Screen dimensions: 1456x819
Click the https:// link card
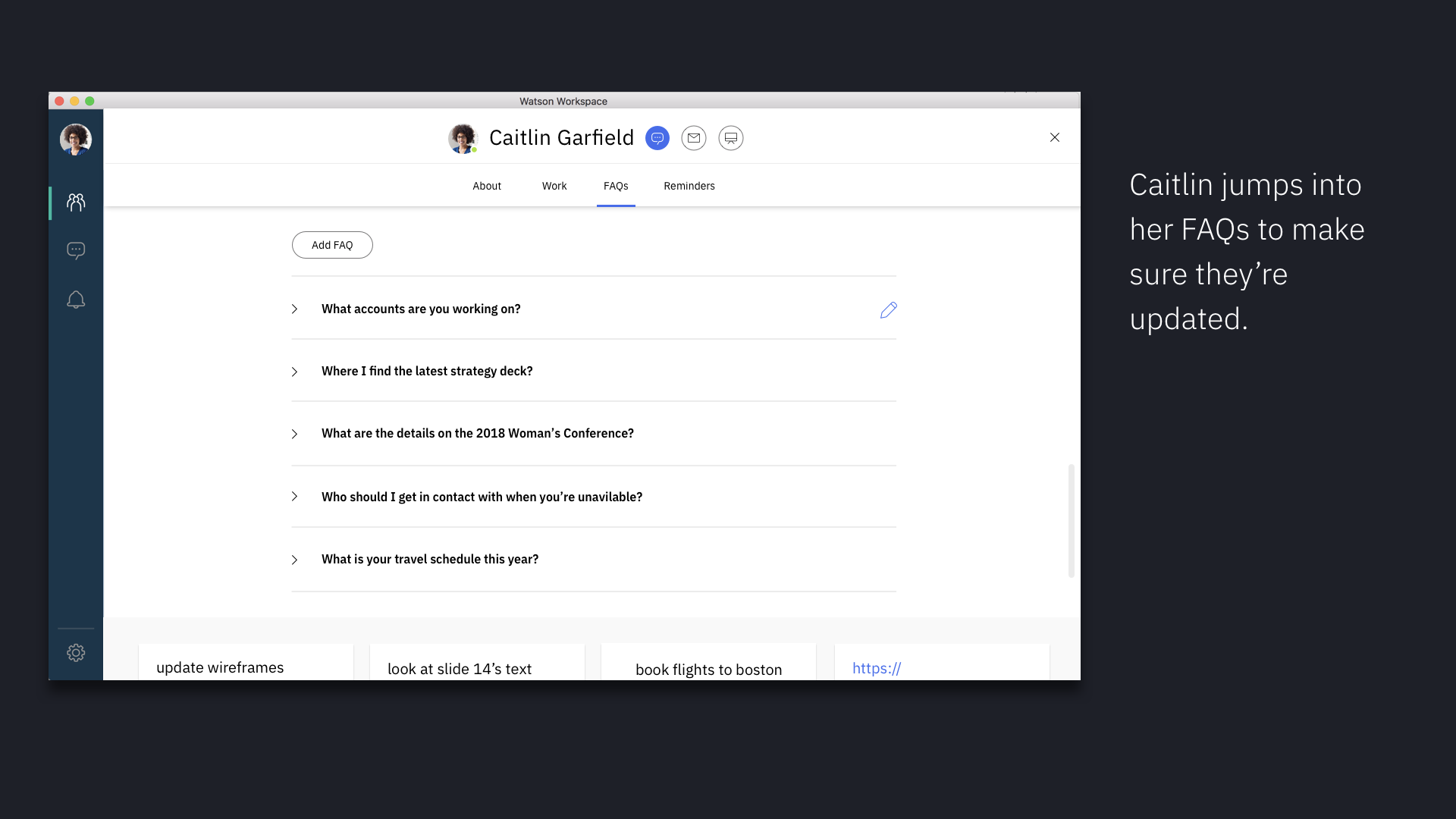click(877, 668)
